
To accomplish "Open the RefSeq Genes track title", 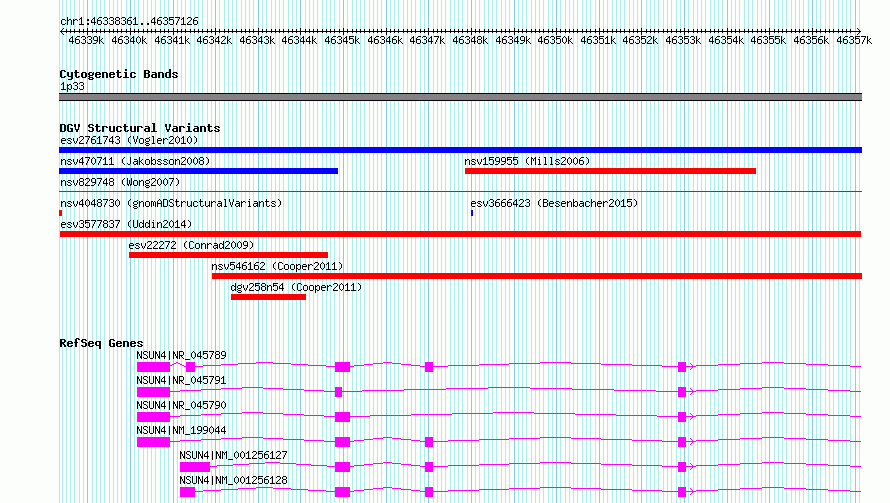I will click(x=101, y=343).
